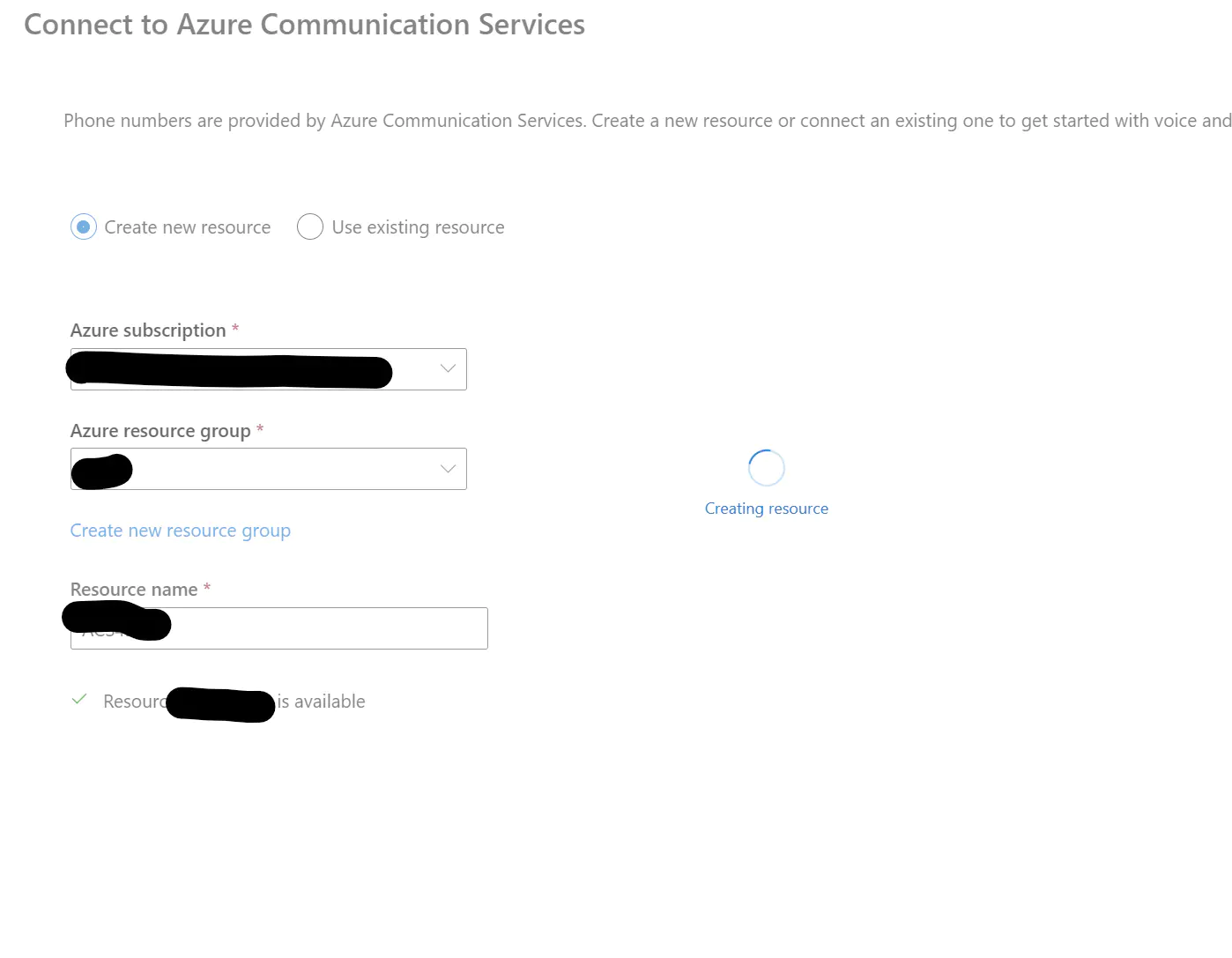Expand the Azure resource group dropdown chevron
This screenshot has width=1232, height=958.
click(448, 469)
